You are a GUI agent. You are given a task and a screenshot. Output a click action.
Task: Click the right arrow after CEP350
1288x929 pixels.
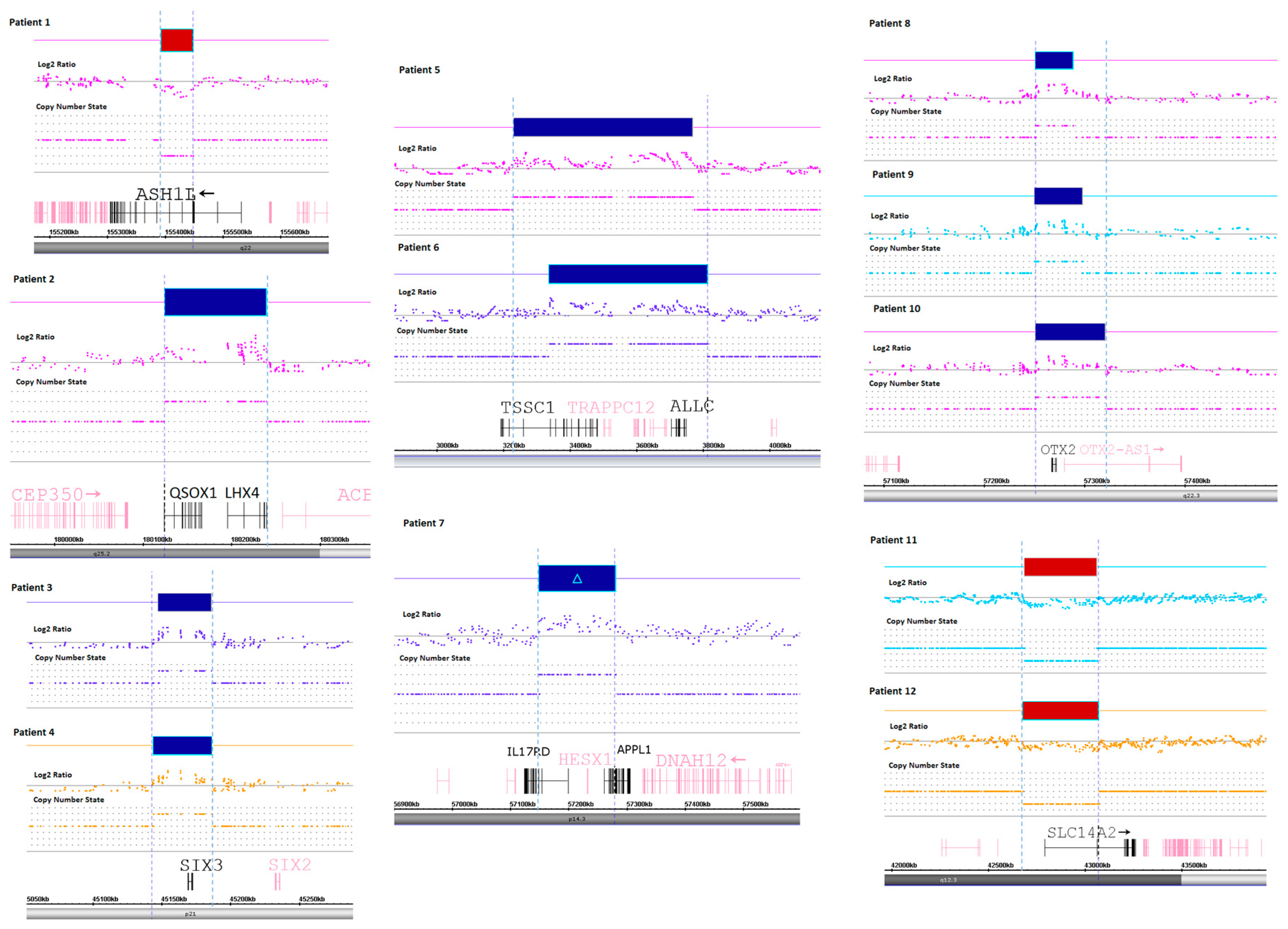(x=93, y=493)
